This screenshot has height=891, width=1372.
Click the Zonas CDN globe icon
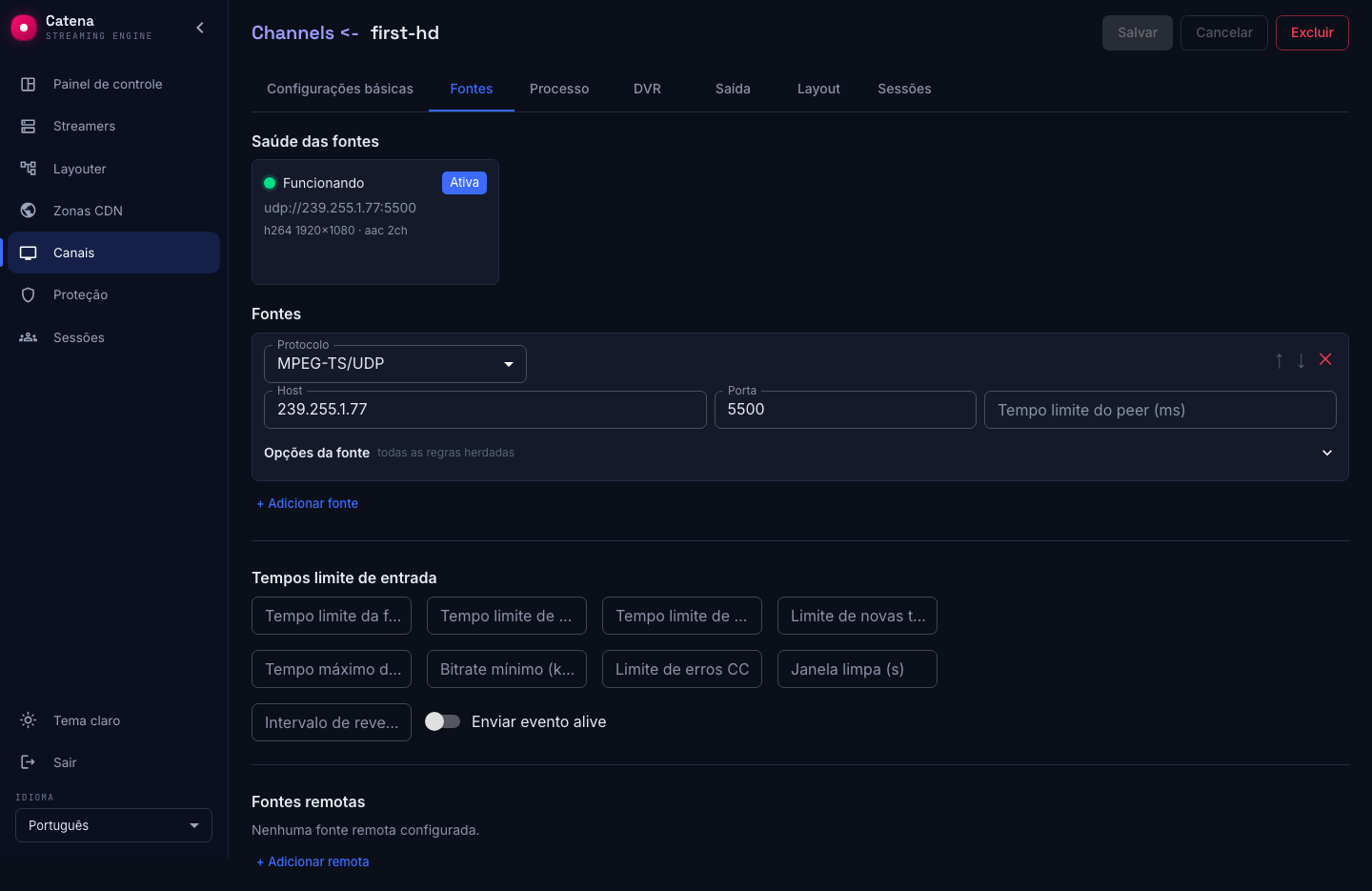[x=29, y=211]
